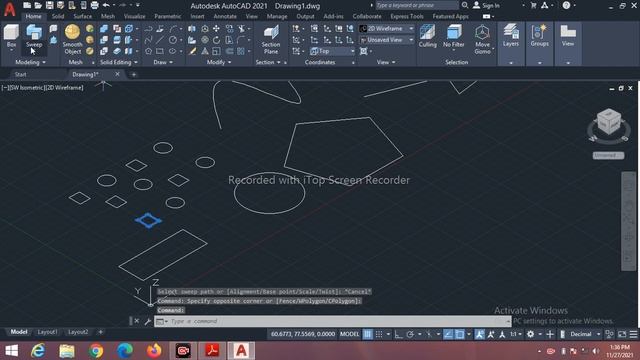Open the Section Plane tool
This screenshot has width=640, height=360.
pos(271,40)
